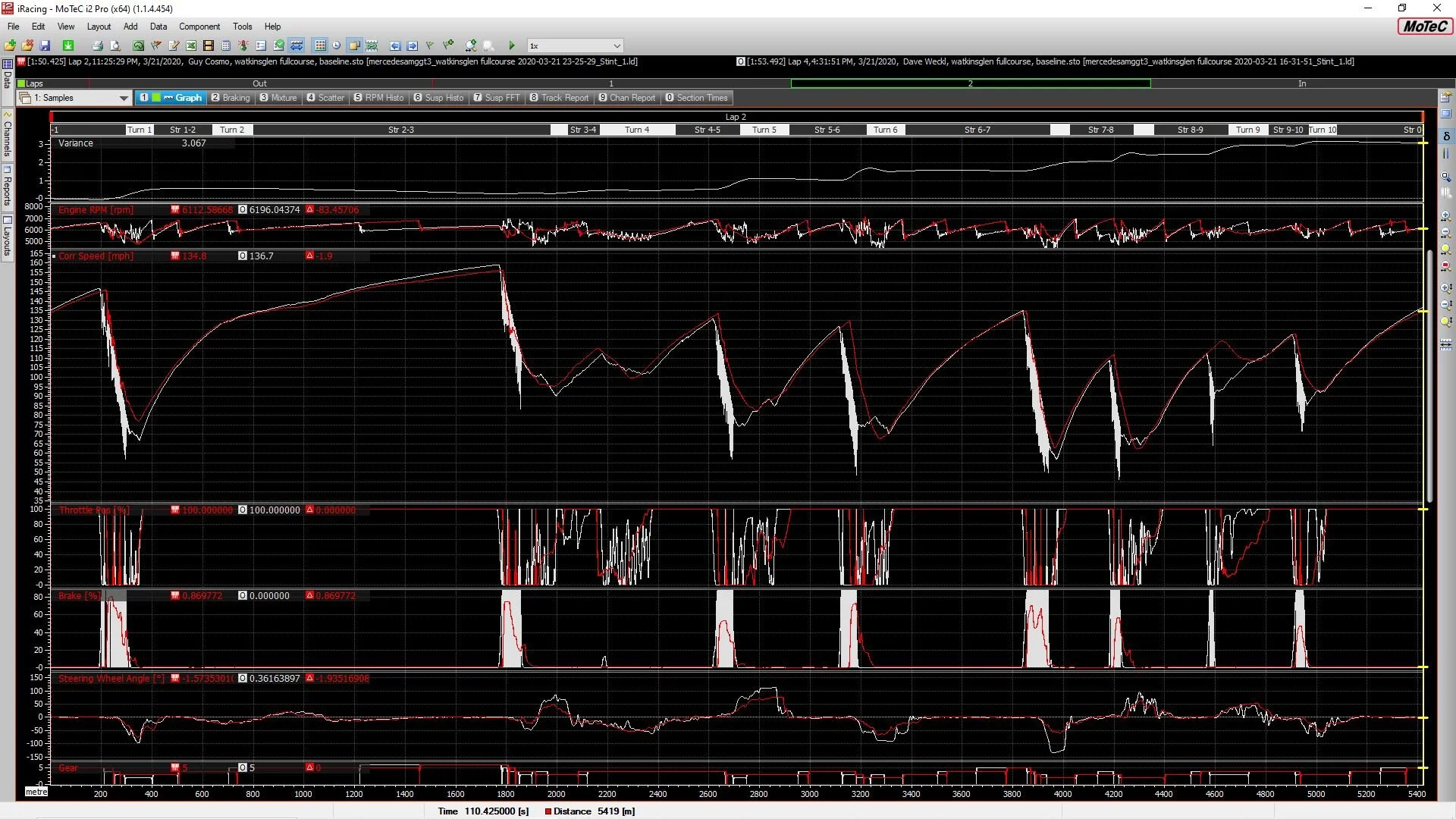Screen dimensions: 1456x819
Task: Click the Turn 4 section label
Action: 636,130
